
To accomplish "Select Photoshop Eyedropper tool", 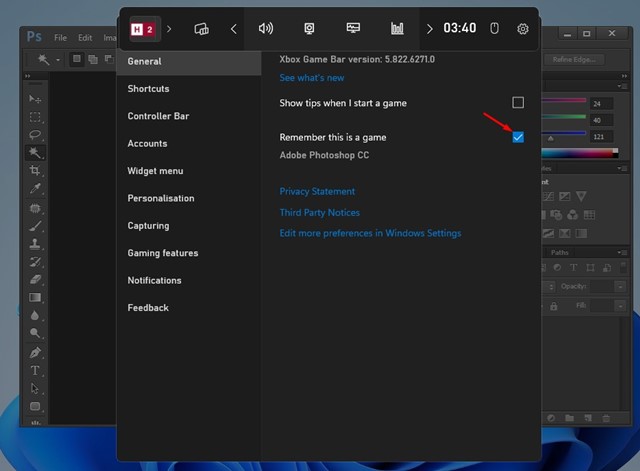I will [35, 189].
